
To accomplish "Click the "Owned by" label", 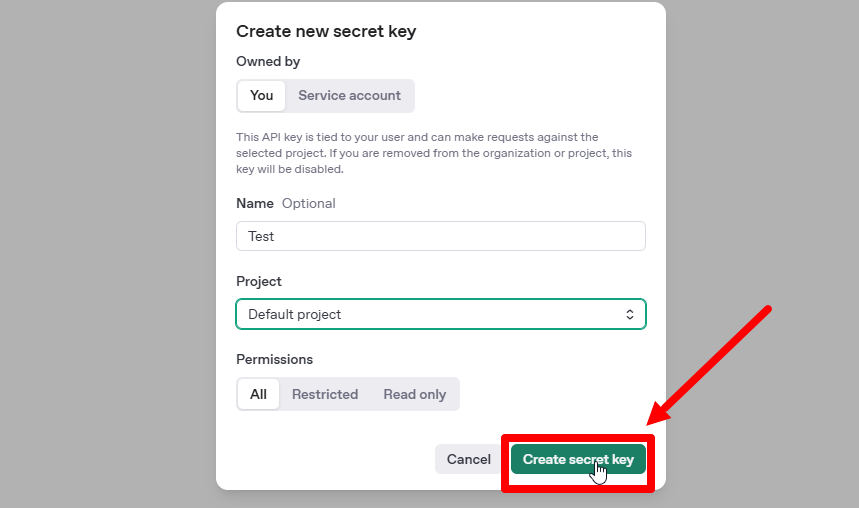I will [268, 62].
